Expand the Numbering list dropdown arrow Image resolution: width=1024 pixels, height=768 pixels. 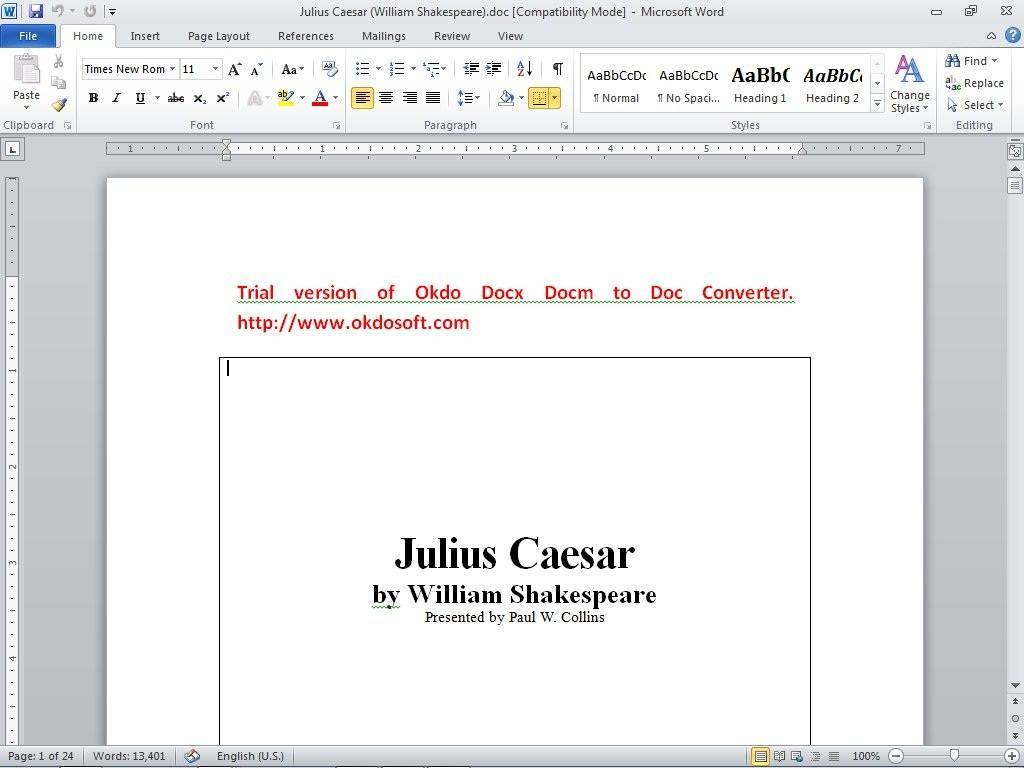[x=413, y=69]
